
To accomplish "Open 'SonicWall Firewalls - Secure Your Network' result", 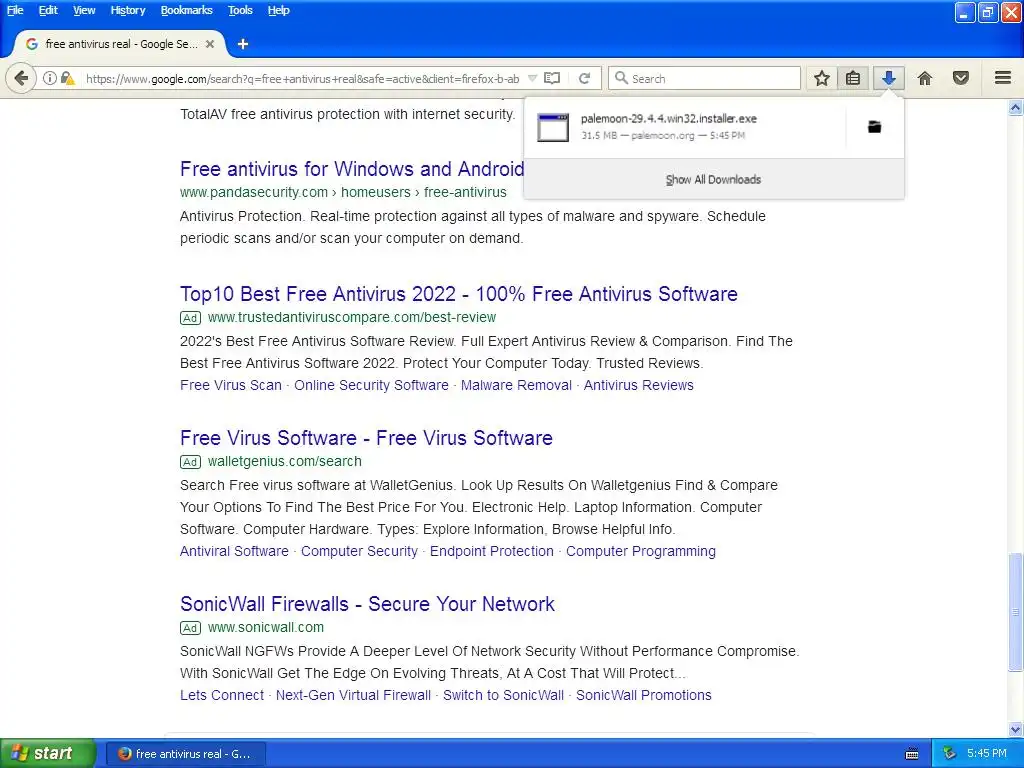I will pyautogui.click(x=367, y=603).
